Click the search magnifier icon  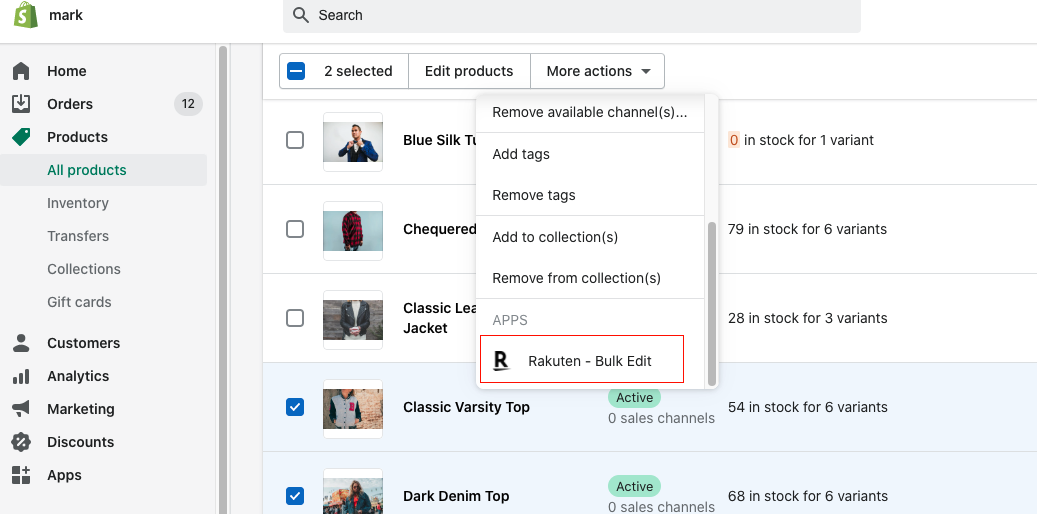pyautogui.click(x=301, y=15)
